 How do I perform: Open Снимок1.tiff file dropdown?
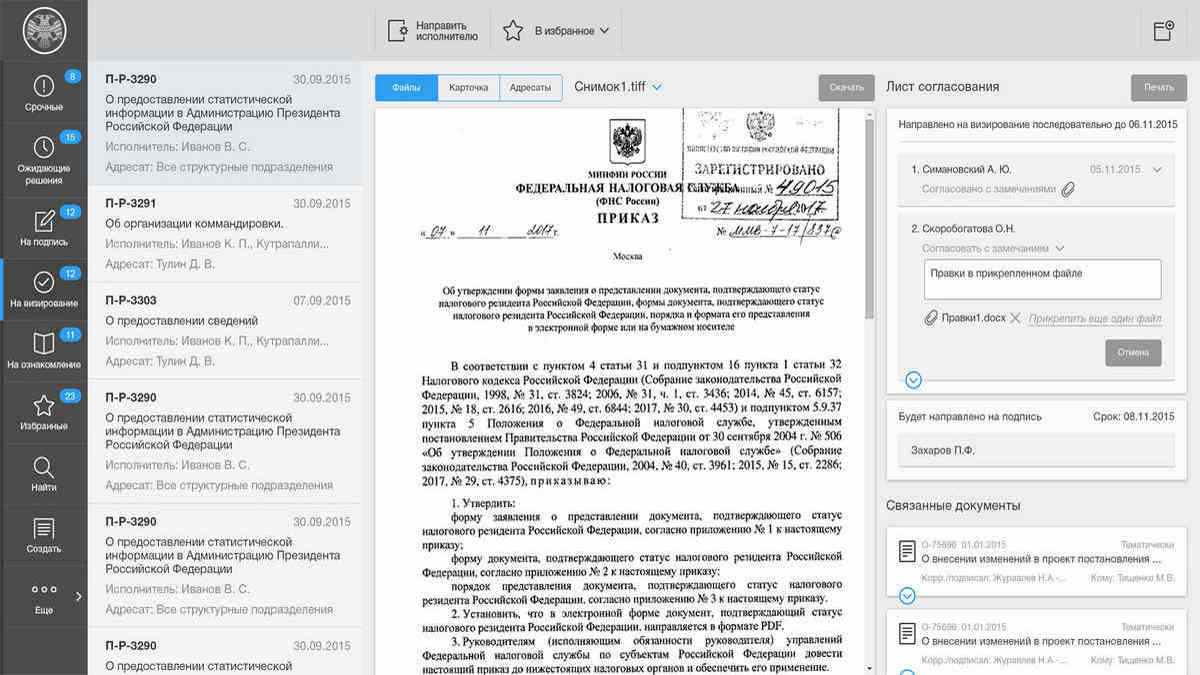pyautogui.click(x=657, y=87)
